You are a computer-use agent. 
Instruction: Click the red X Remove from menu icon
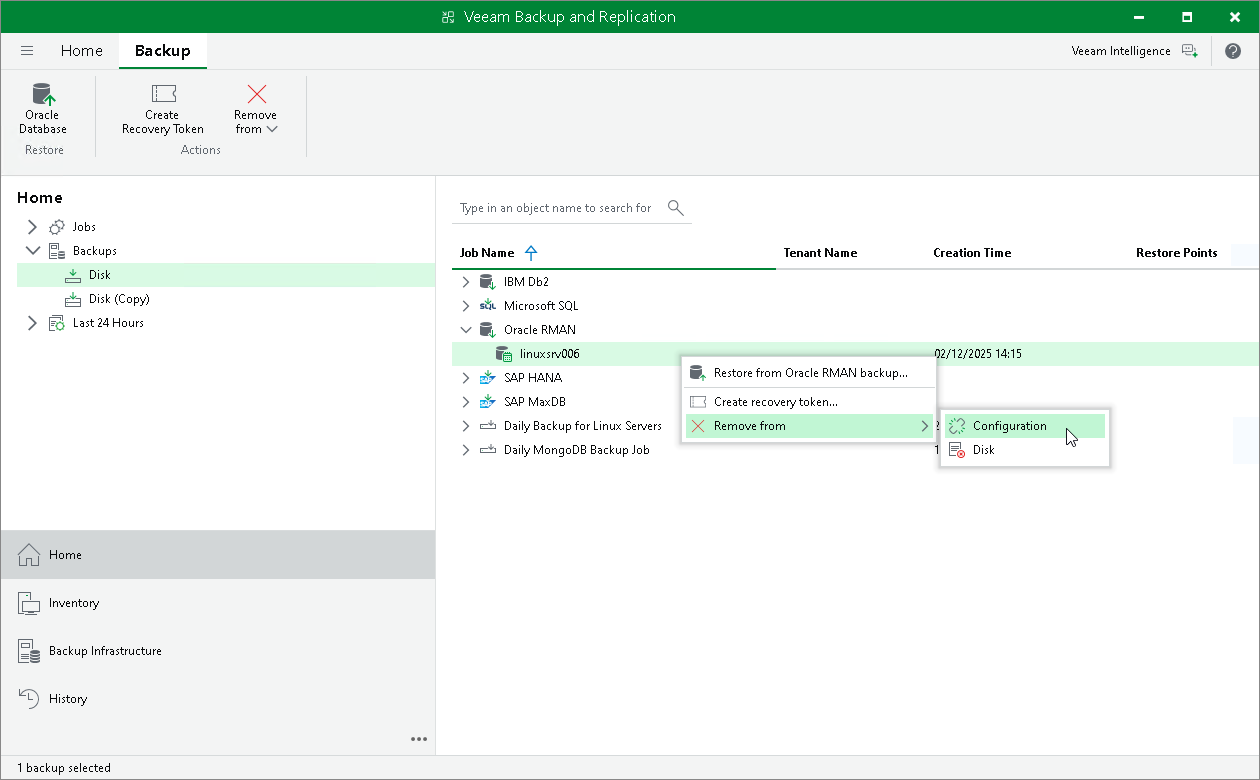click(x=698, y=426)
